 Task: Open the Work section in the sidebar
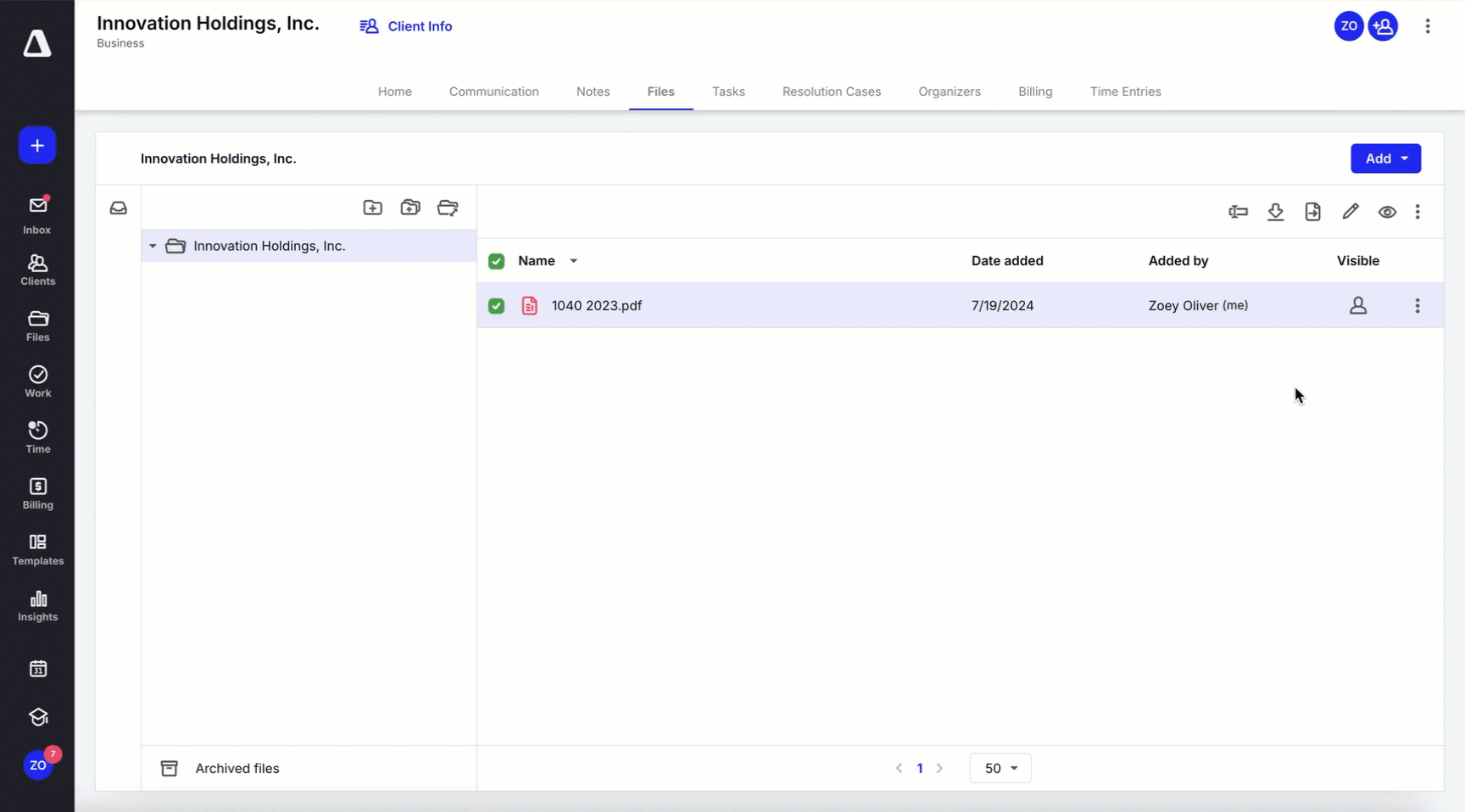pos(37,381)
